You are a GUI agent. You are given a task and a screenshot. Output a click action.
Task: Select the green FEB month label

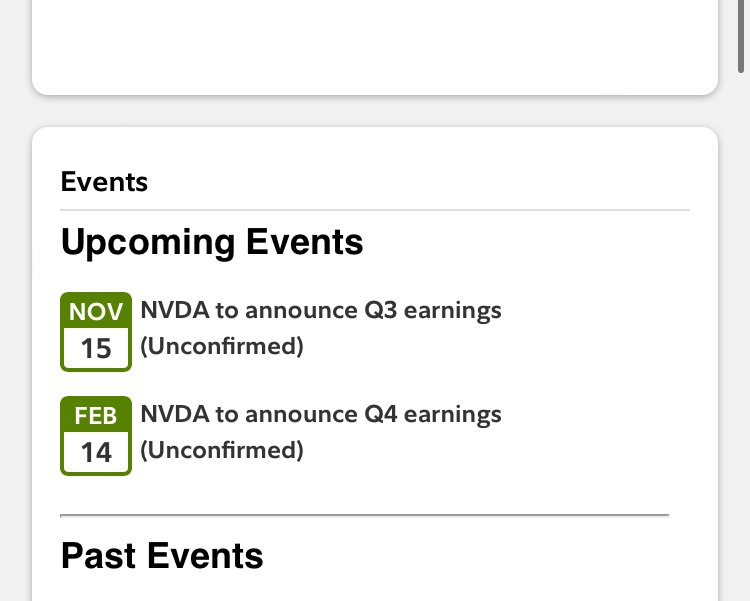click(96, 415)
